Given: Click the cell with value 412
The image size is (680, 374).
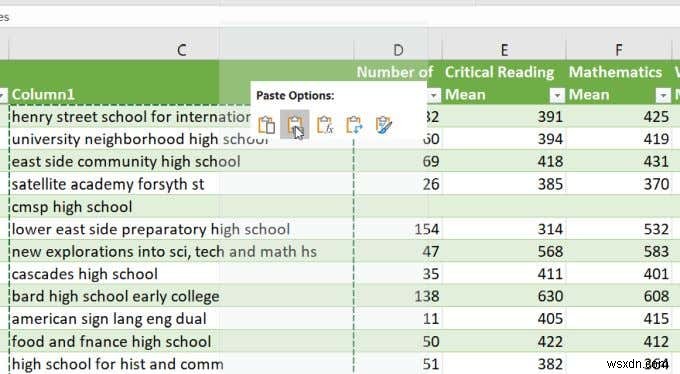Looking at the screenshot, I should (x=619, y=341).
